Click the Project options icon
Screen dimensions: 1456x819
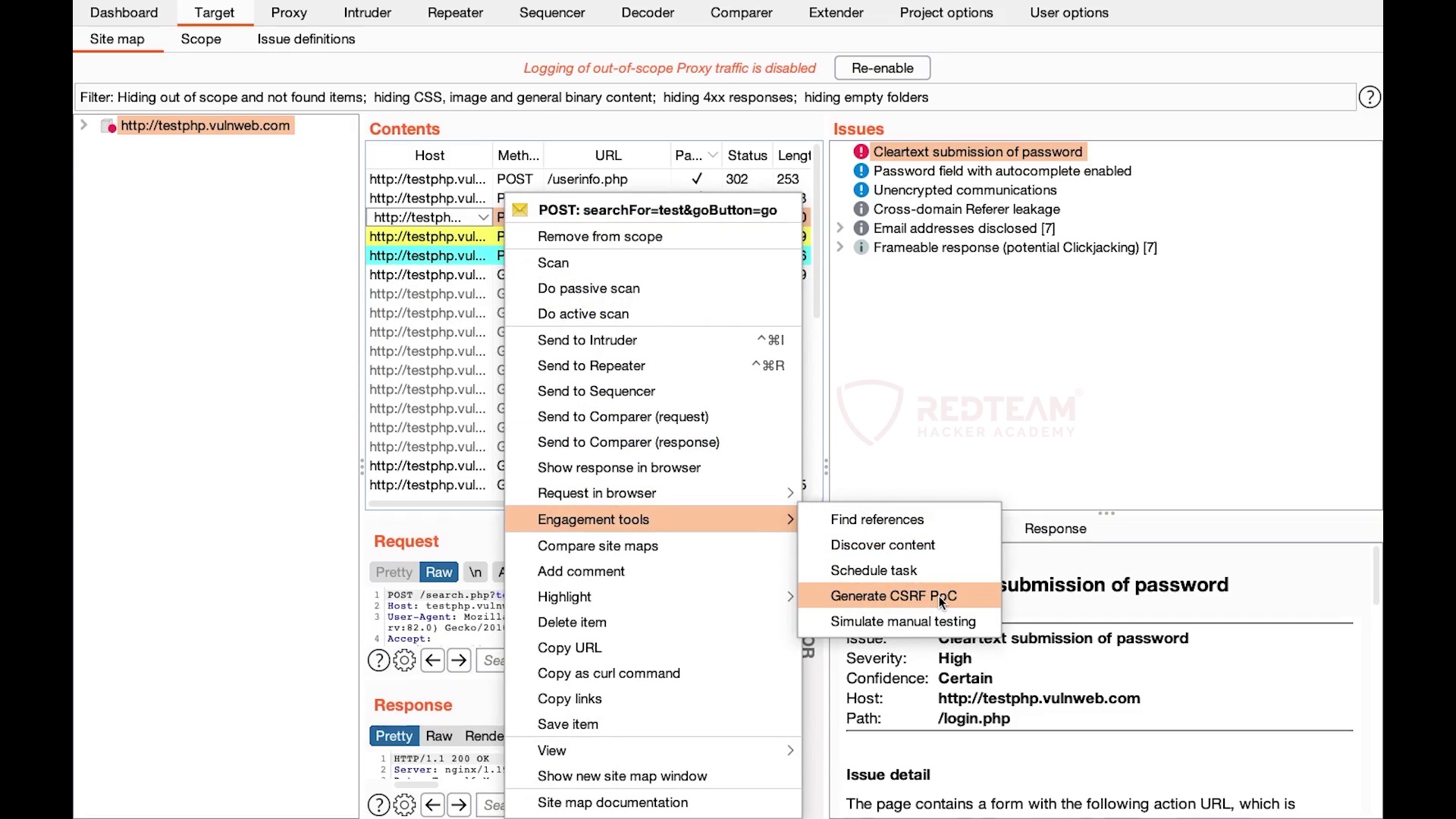[946, 12]
